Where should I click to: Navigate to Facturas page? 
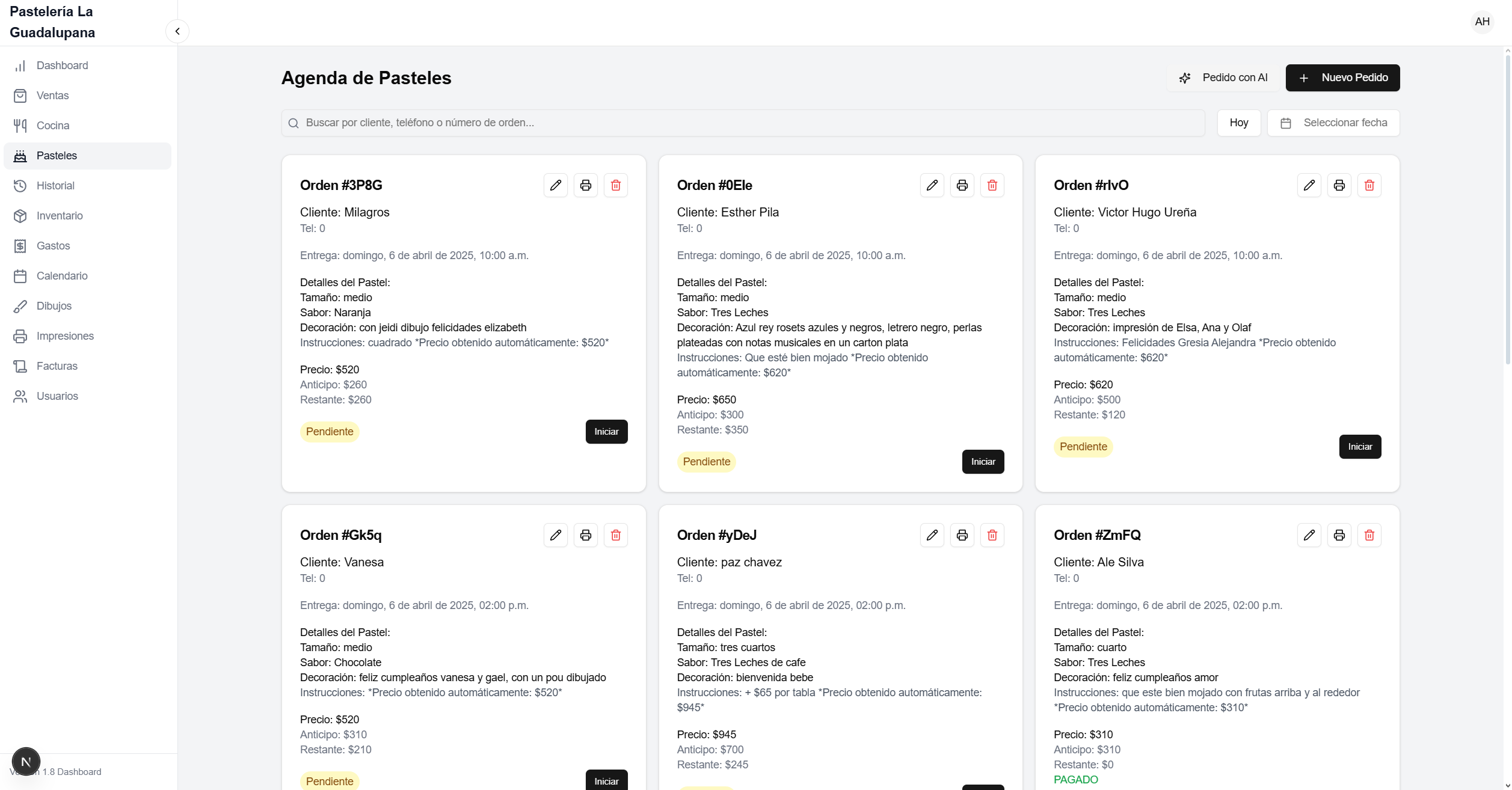[x=57, y=366]
